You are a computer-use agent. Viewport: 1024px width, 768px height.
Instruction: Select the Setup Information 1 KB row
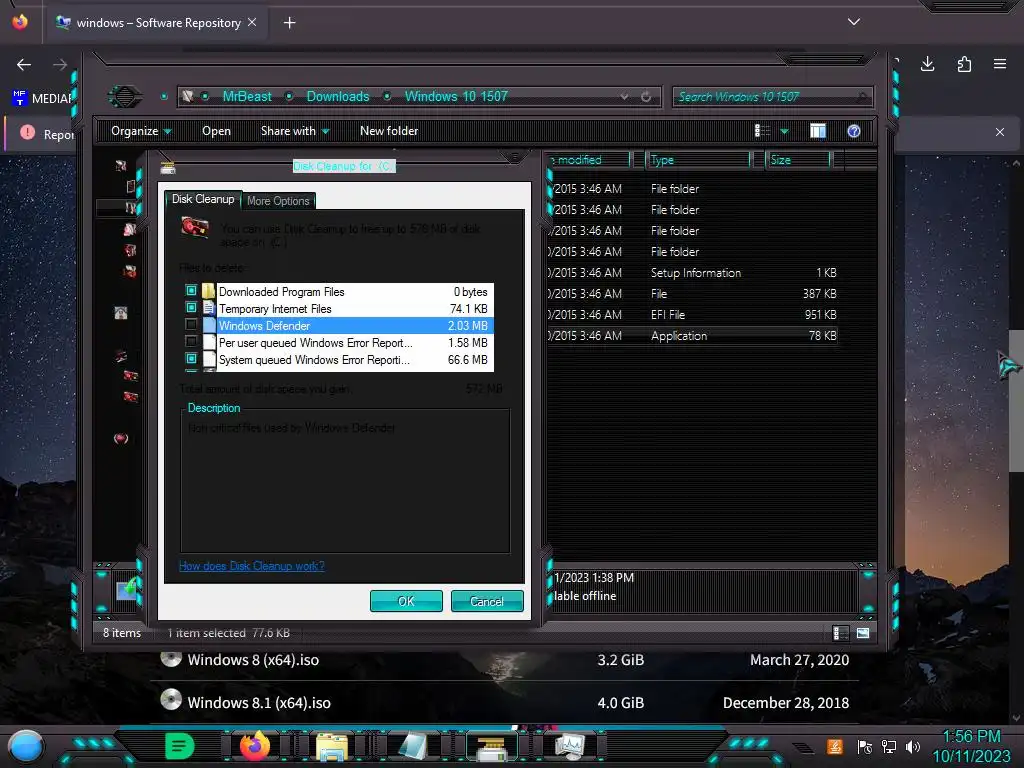693,273
